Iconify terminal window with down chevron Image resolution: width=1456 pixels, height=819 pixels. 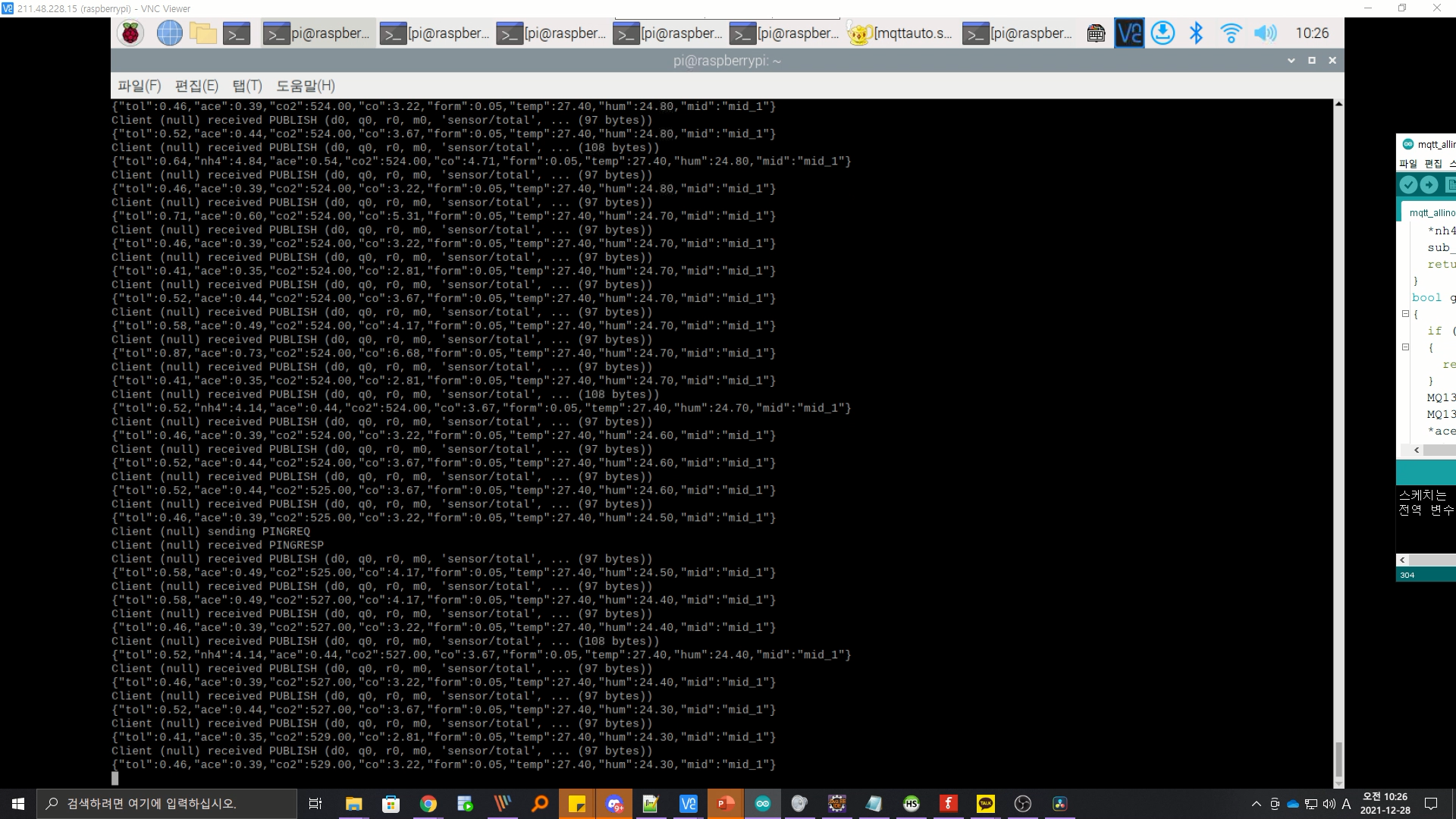1291,61
